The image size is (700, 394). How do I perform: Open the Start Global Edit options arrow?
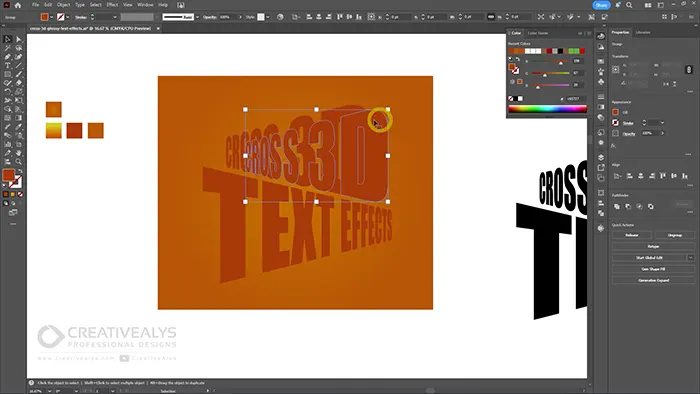(691, 258)
